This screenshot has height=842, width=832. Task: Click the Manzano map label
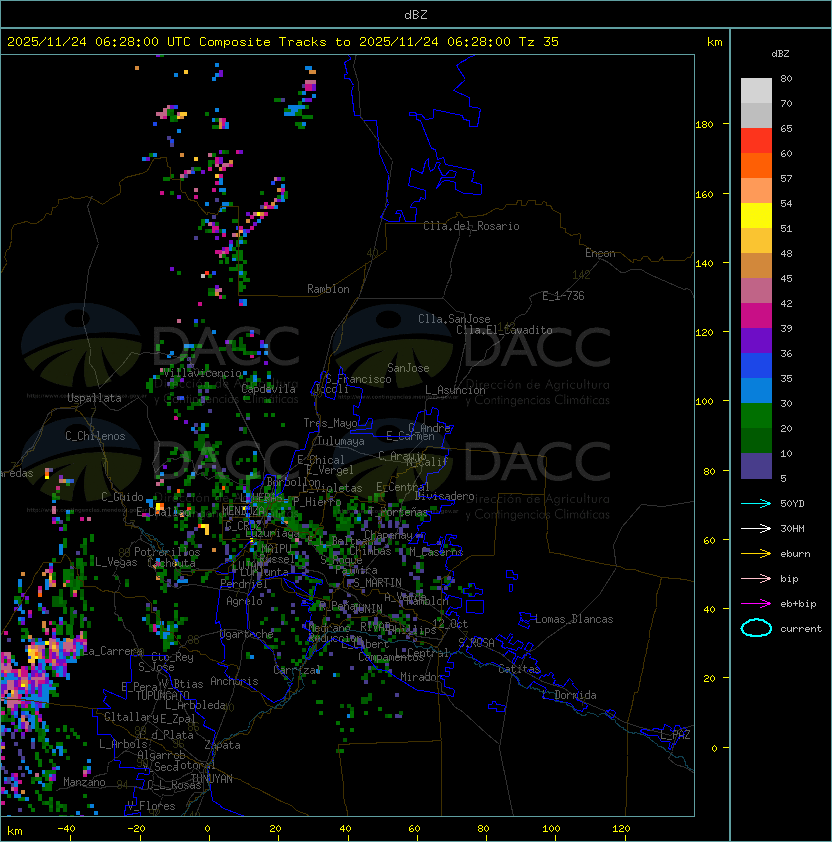coord(84,782)
